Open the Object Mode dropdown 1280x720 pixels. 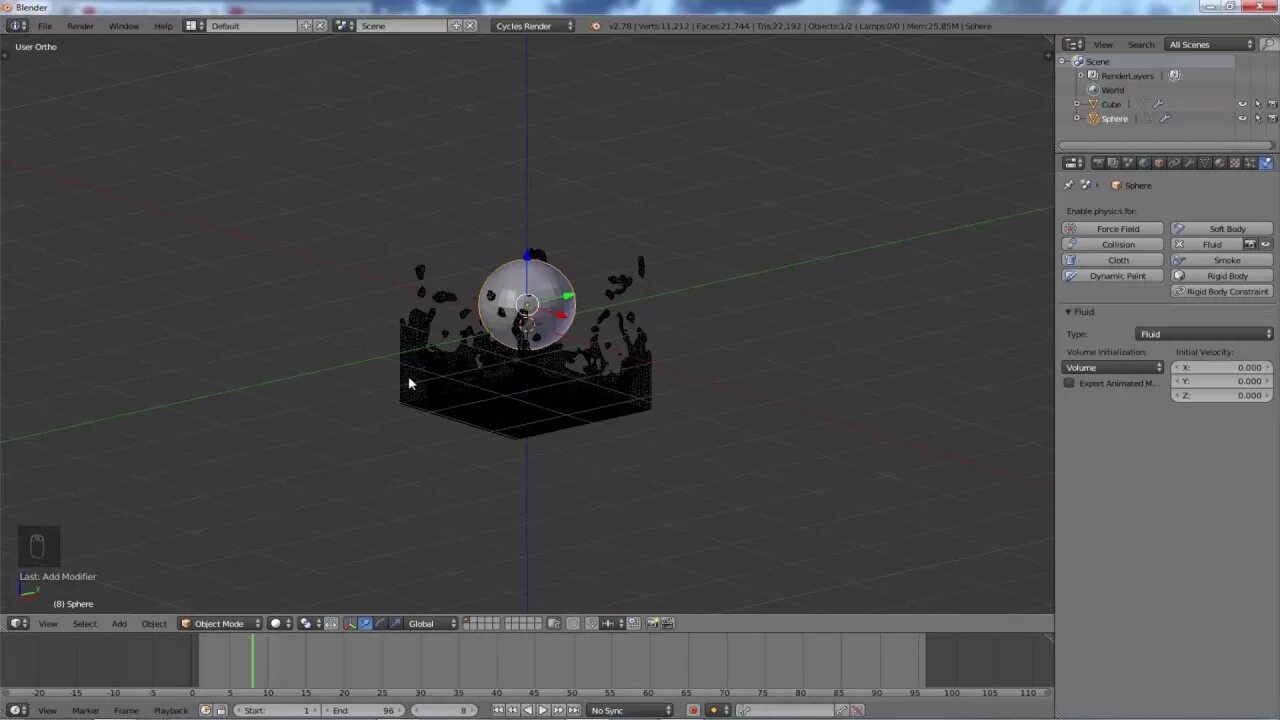(220, 623)
